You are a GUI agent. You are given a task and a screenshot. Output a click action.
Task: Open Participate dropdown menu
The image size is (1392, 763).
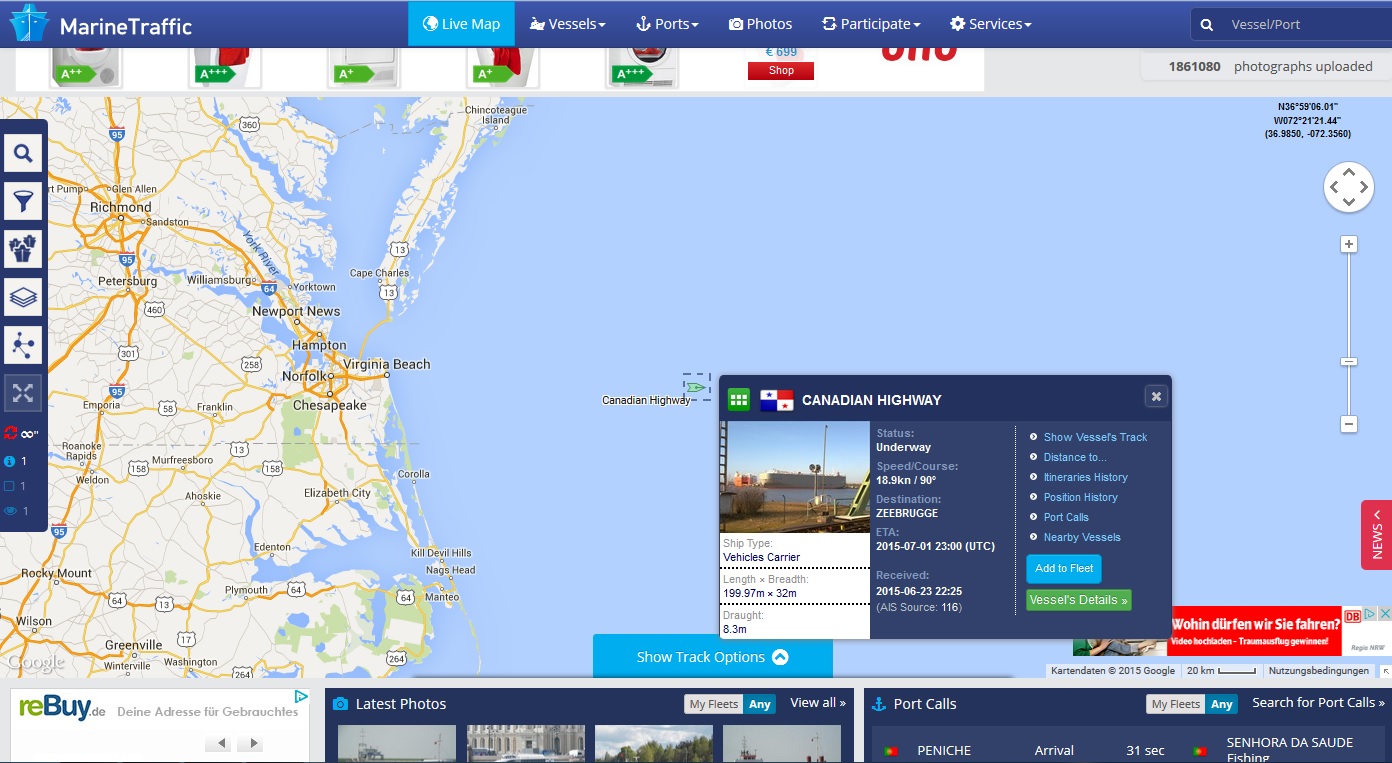[x=871, y=24]
